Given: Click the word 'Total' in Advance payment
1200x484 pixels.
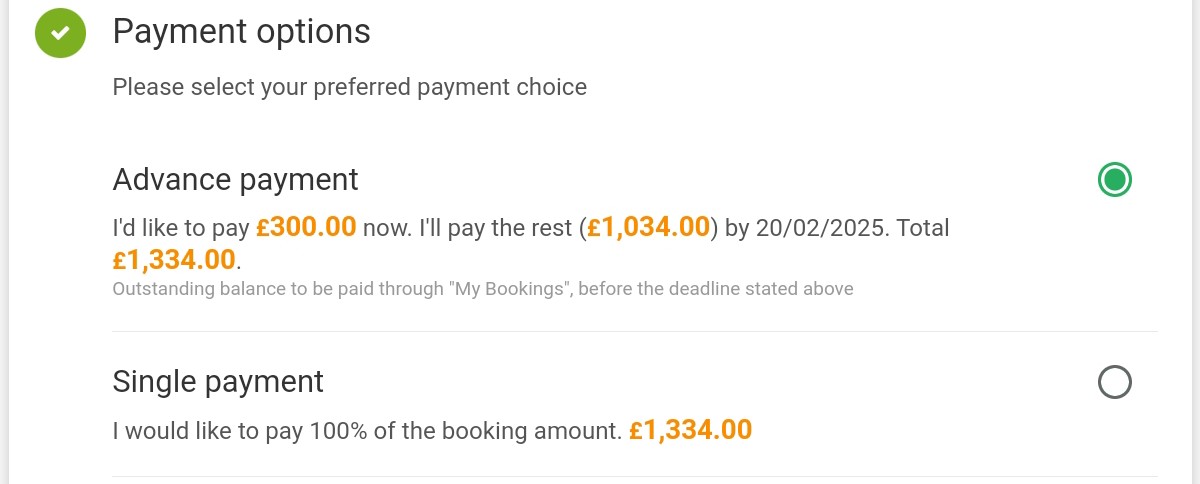Looking at the screenshot, I should coord(922,228).
